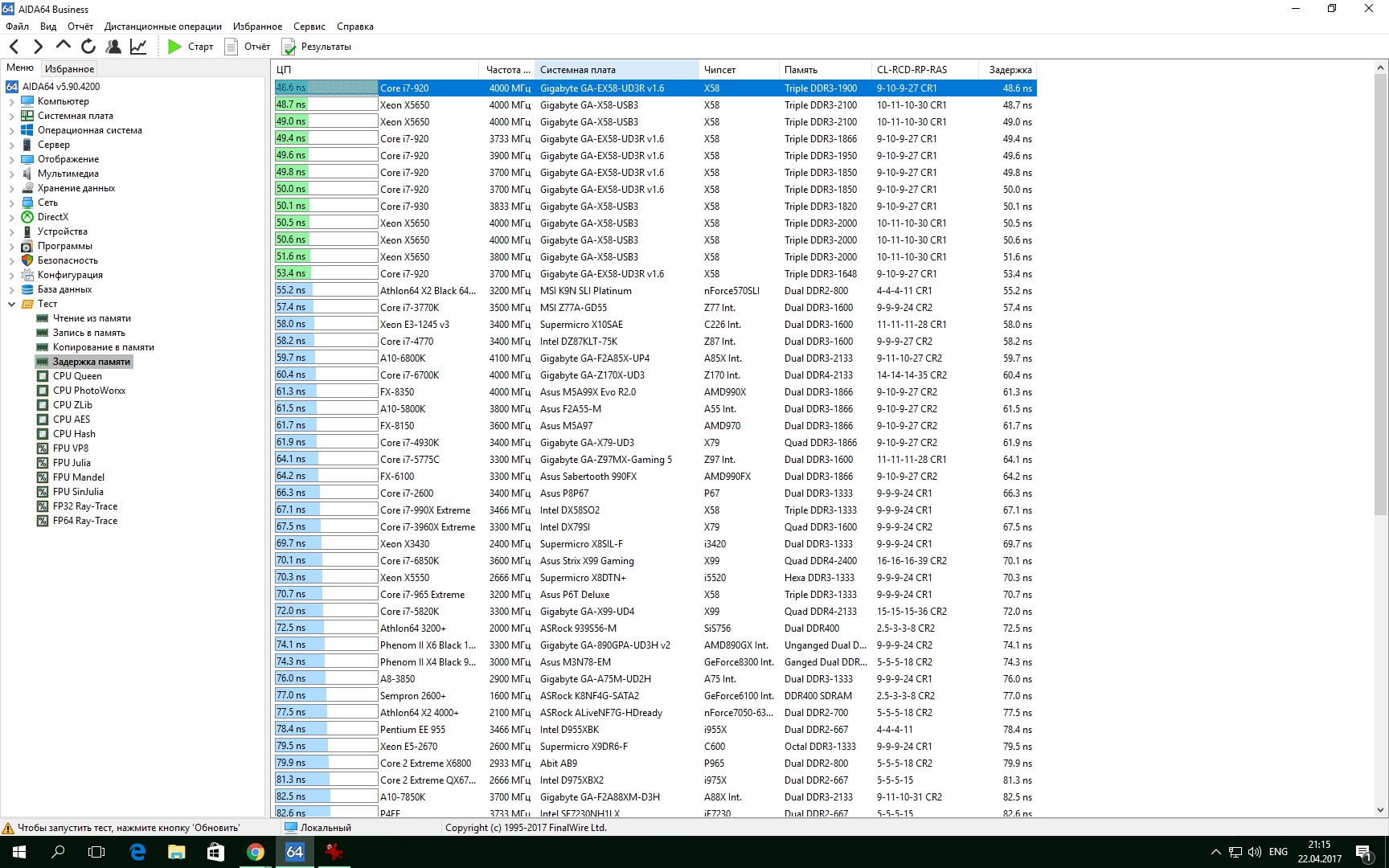Viewport: 1389px width, 868px height.
Task: Switch to the Избранное tab in sidebar
Action: pyautogui.click(x=69, y=69)
